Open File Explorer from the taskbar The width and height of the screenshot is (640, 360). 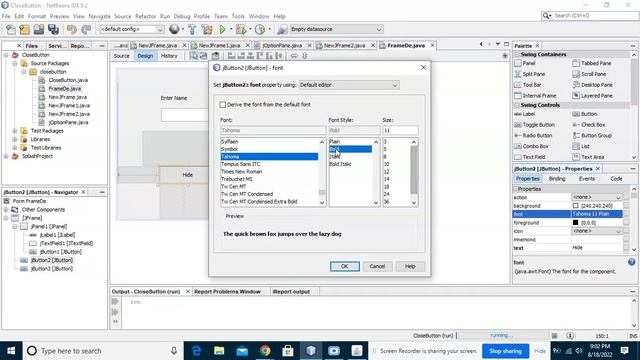(219, 351)
